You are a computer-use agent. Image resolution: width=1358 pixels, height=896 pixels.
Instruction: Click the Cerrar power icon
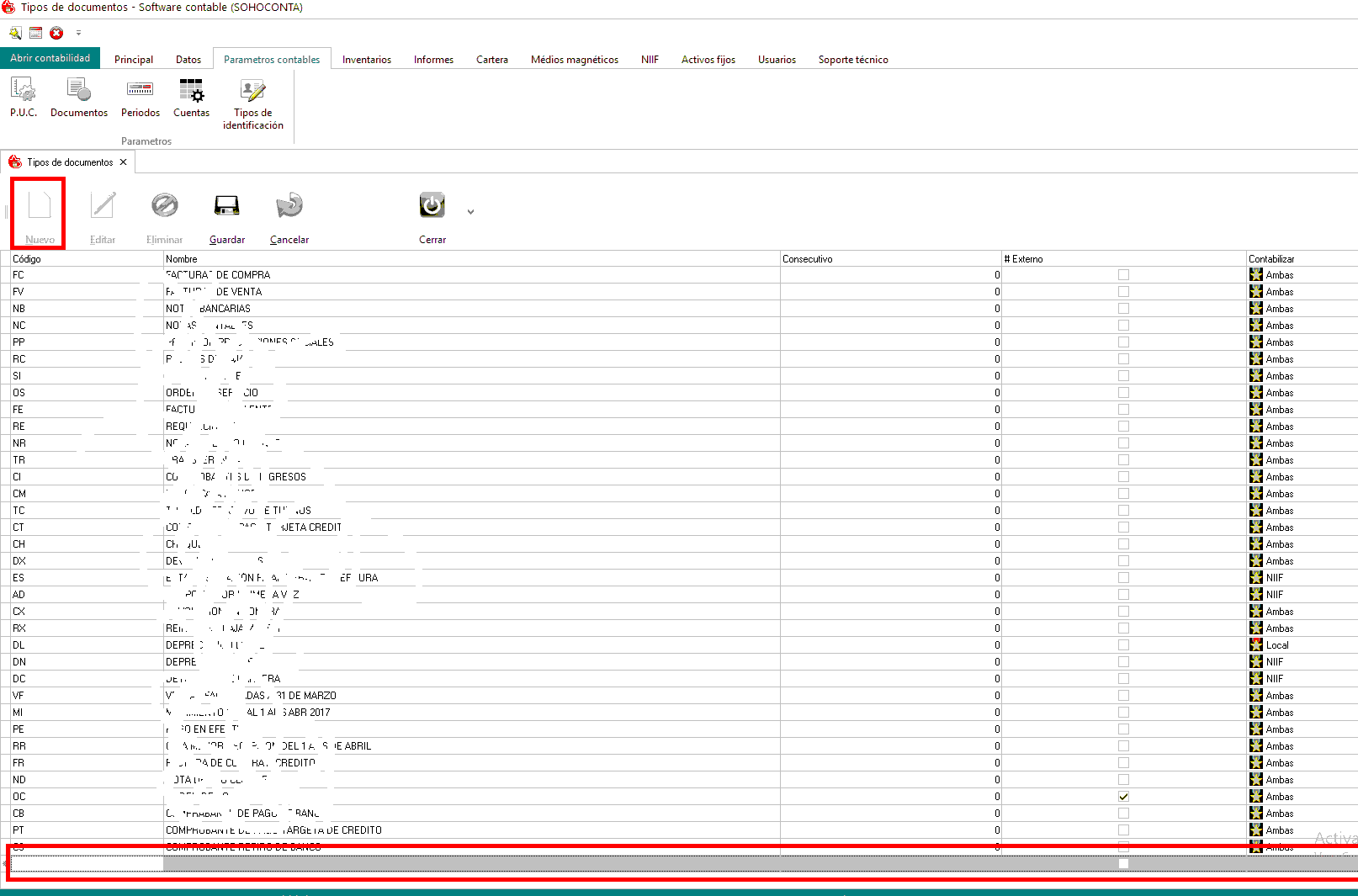(x=432, y=206)
